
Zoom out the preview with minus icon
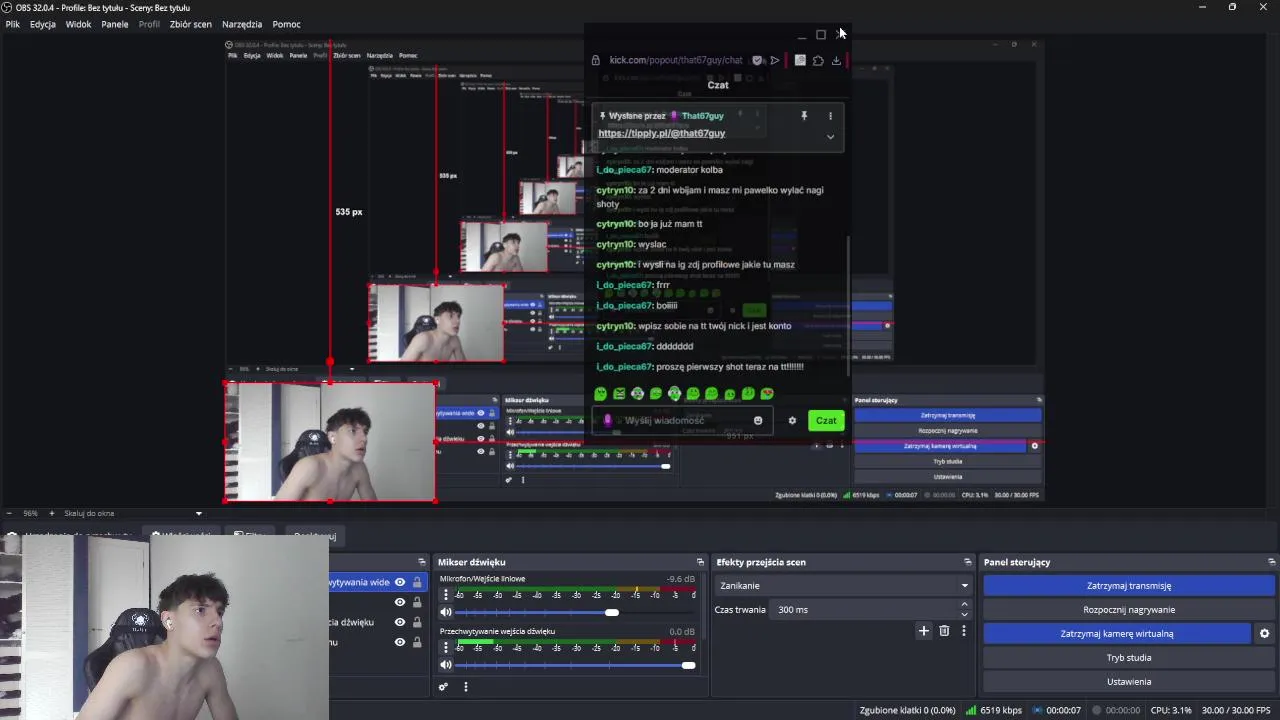click(10, 513)
